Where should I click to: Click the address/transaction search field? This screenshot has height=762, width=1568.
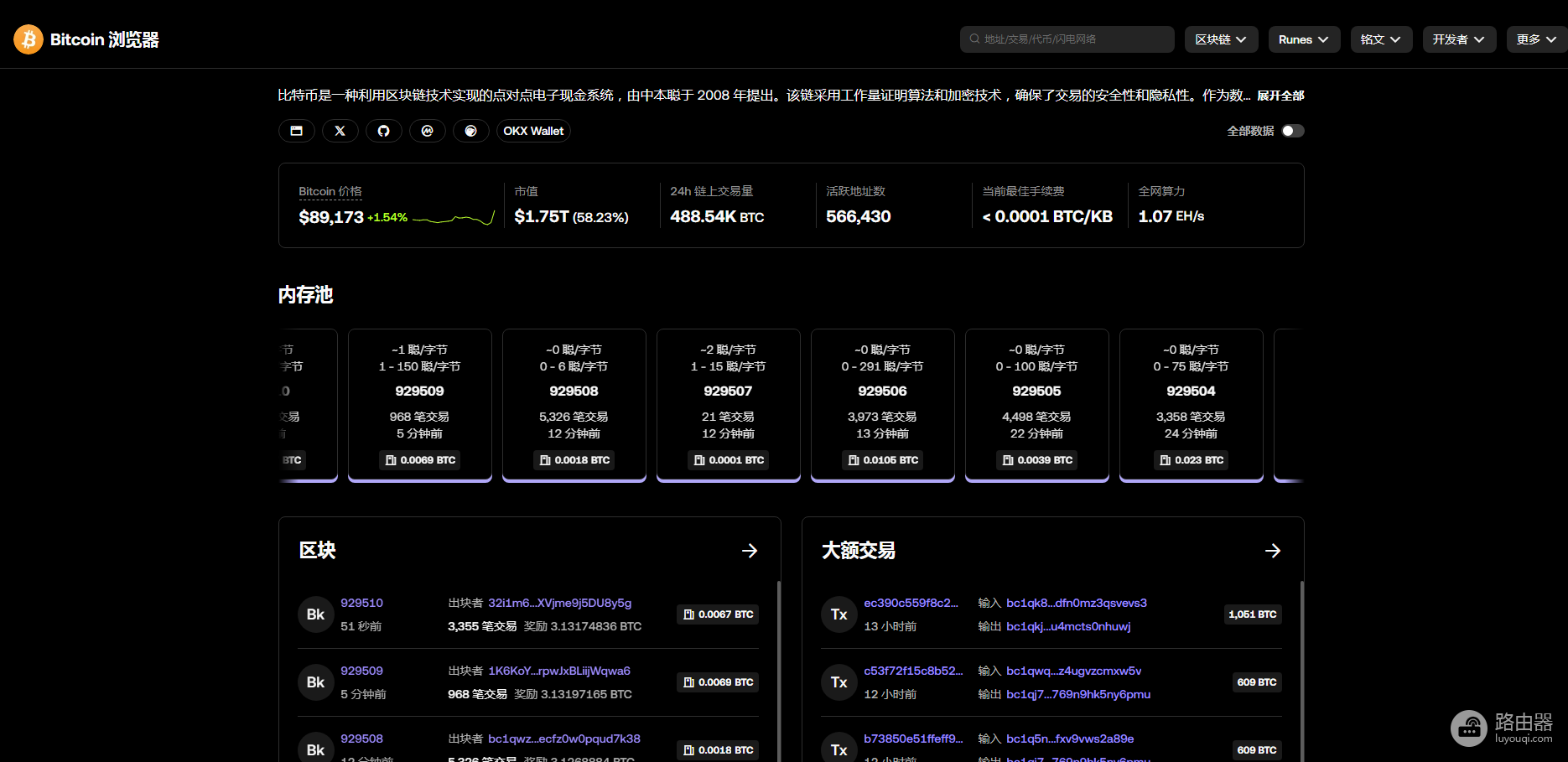click(1067, 39)
